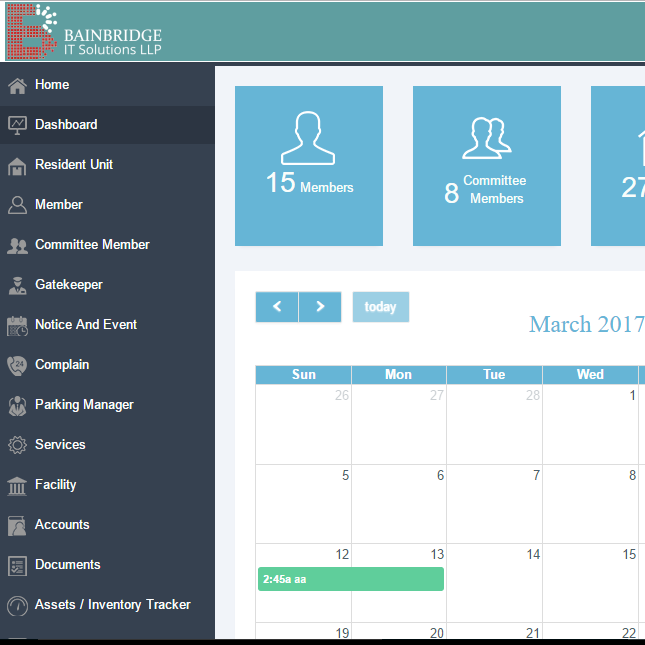Viewport: 645px width, 645px height.
Task: Click date number 13 in calendar
Action: [437, 555]
